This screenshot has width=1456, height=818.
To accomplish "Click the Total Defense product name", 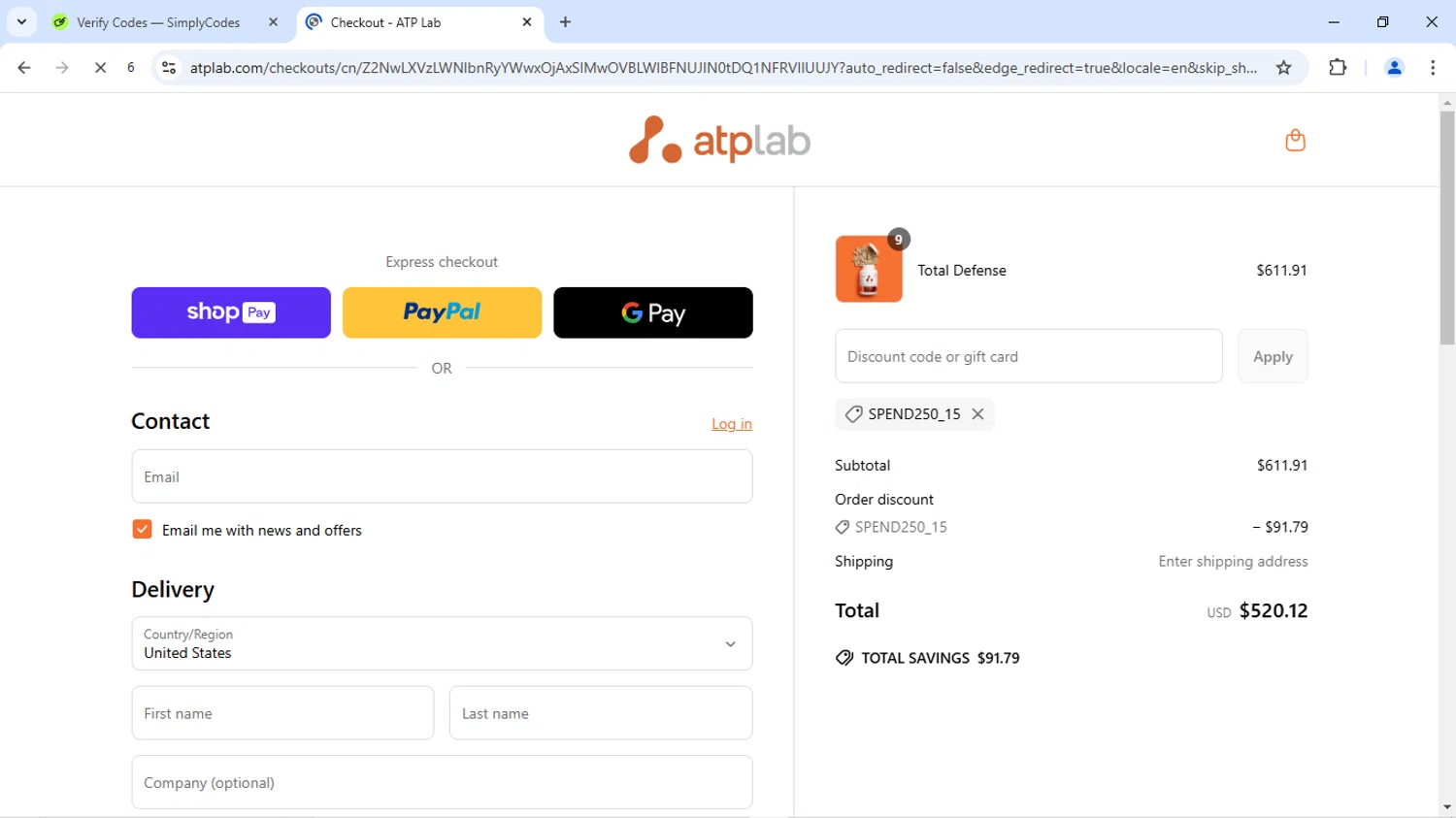I will click(x=962, y=271).
